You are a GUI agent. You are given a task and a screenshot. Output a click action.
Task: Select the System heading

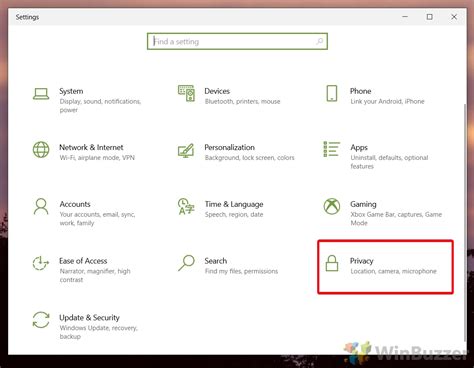71,91
